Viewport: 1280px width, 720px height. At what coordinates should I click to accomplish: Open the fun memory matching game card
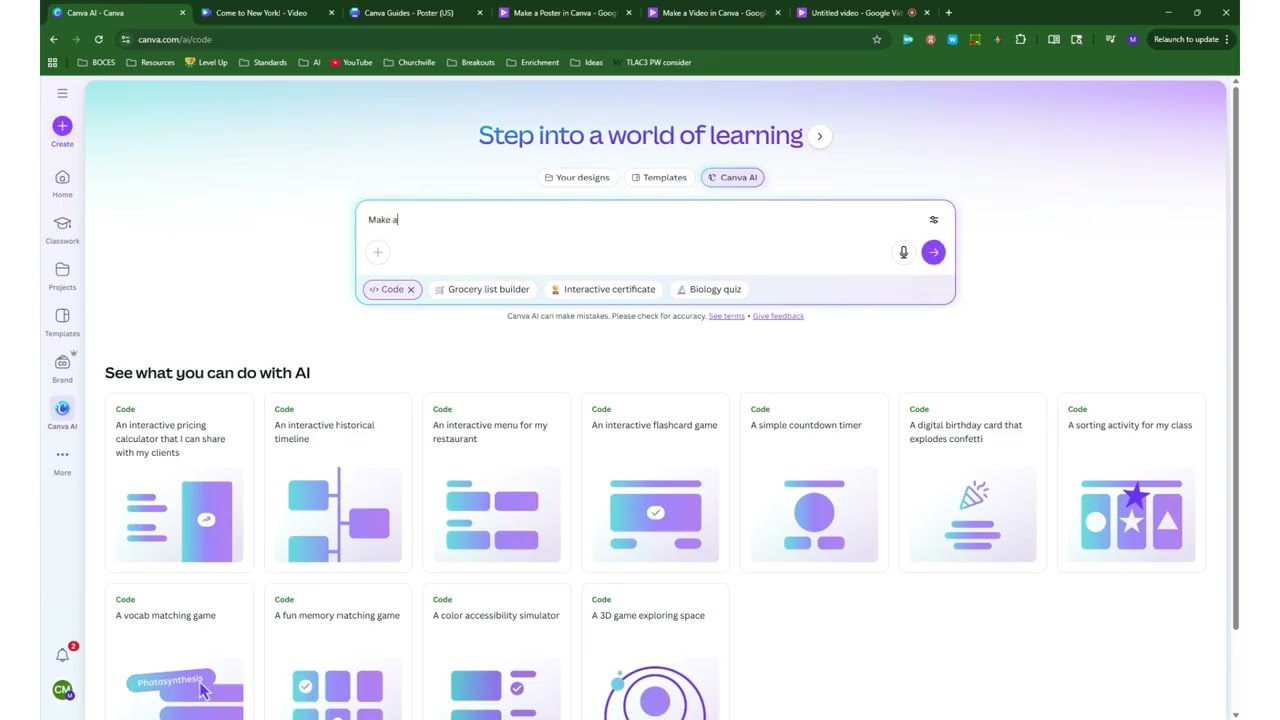point(338,652)
